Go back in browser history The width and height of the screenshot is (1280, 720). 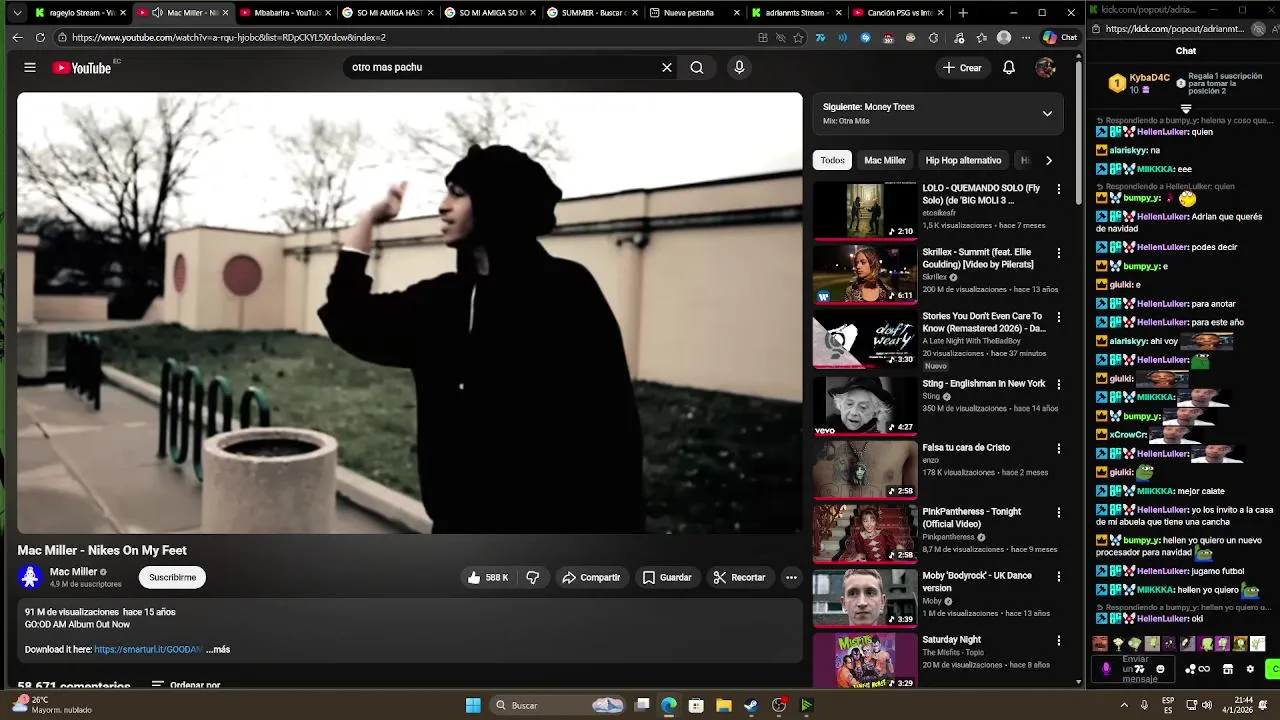pos(17,37)
